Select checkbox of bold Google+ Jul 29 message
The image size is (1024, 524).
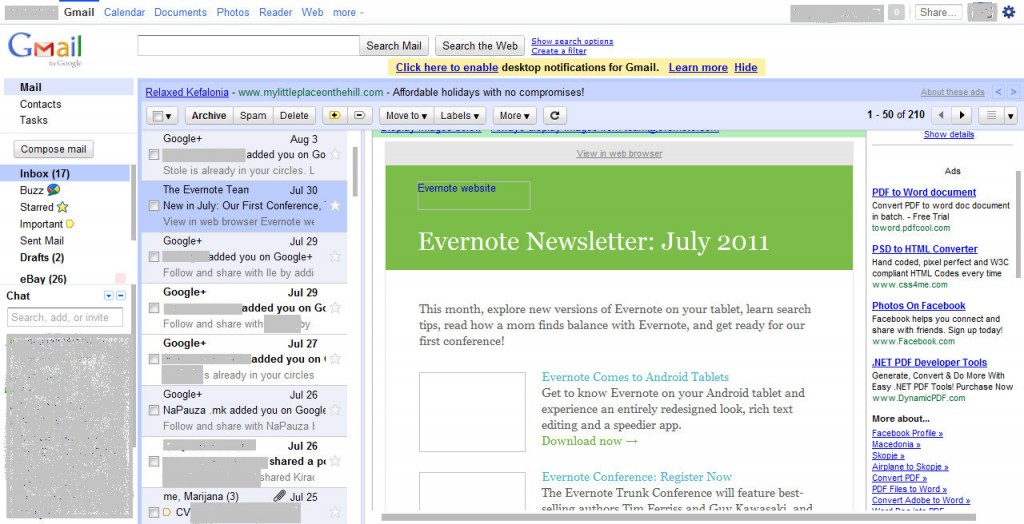153,308
